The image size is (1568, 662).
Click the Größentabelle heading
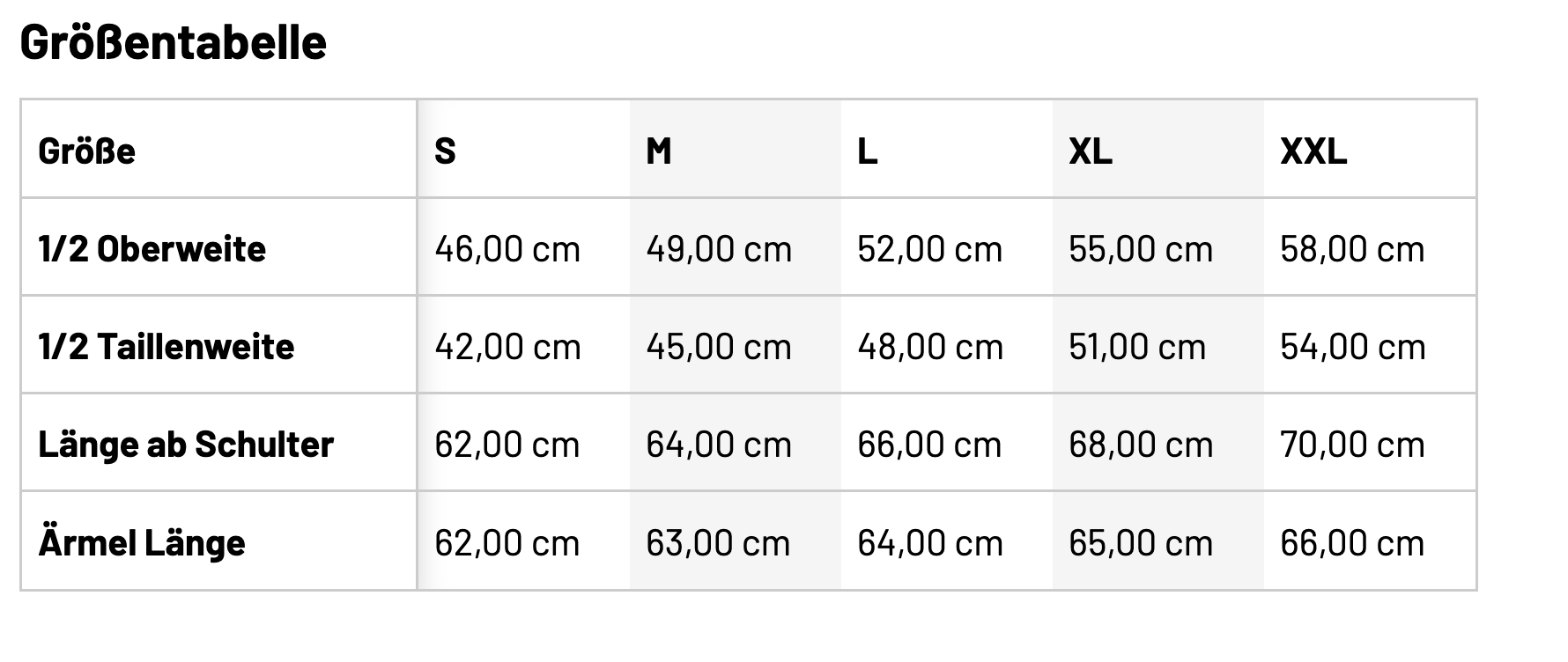pyautogui.click(x=174, y=42)
